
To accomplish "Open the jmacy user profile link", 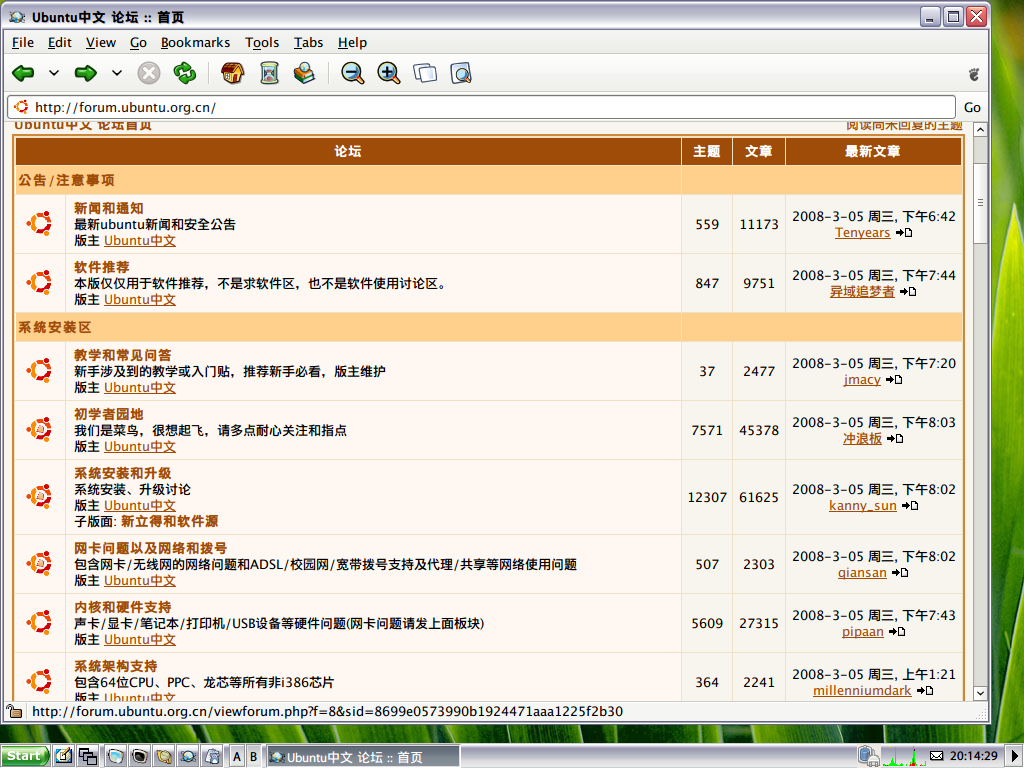I will 862,379.
